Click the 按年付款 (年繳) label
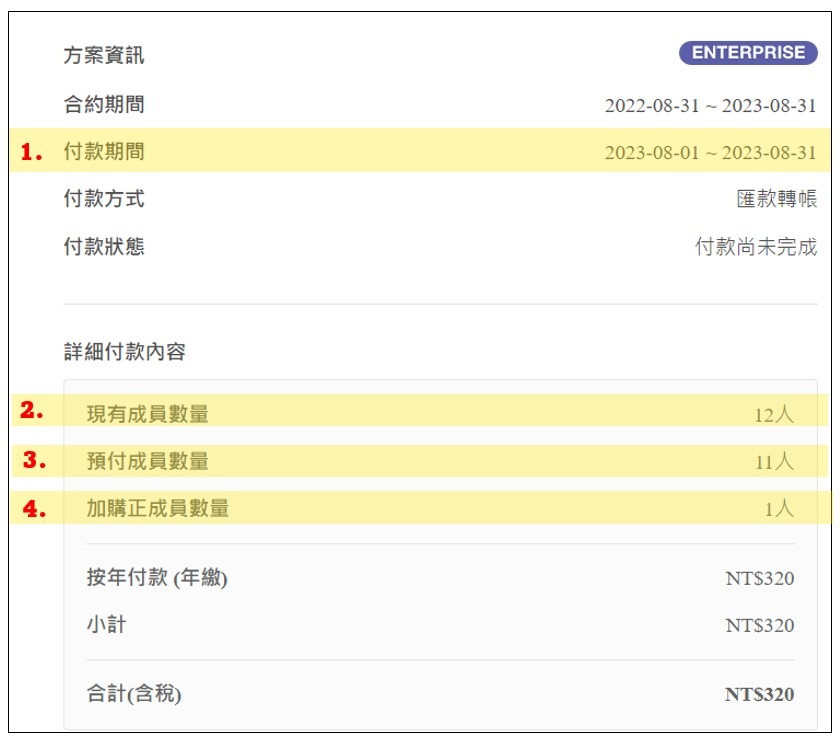The width and height of the screenshot is (840, 737). (x=157, y=578)
